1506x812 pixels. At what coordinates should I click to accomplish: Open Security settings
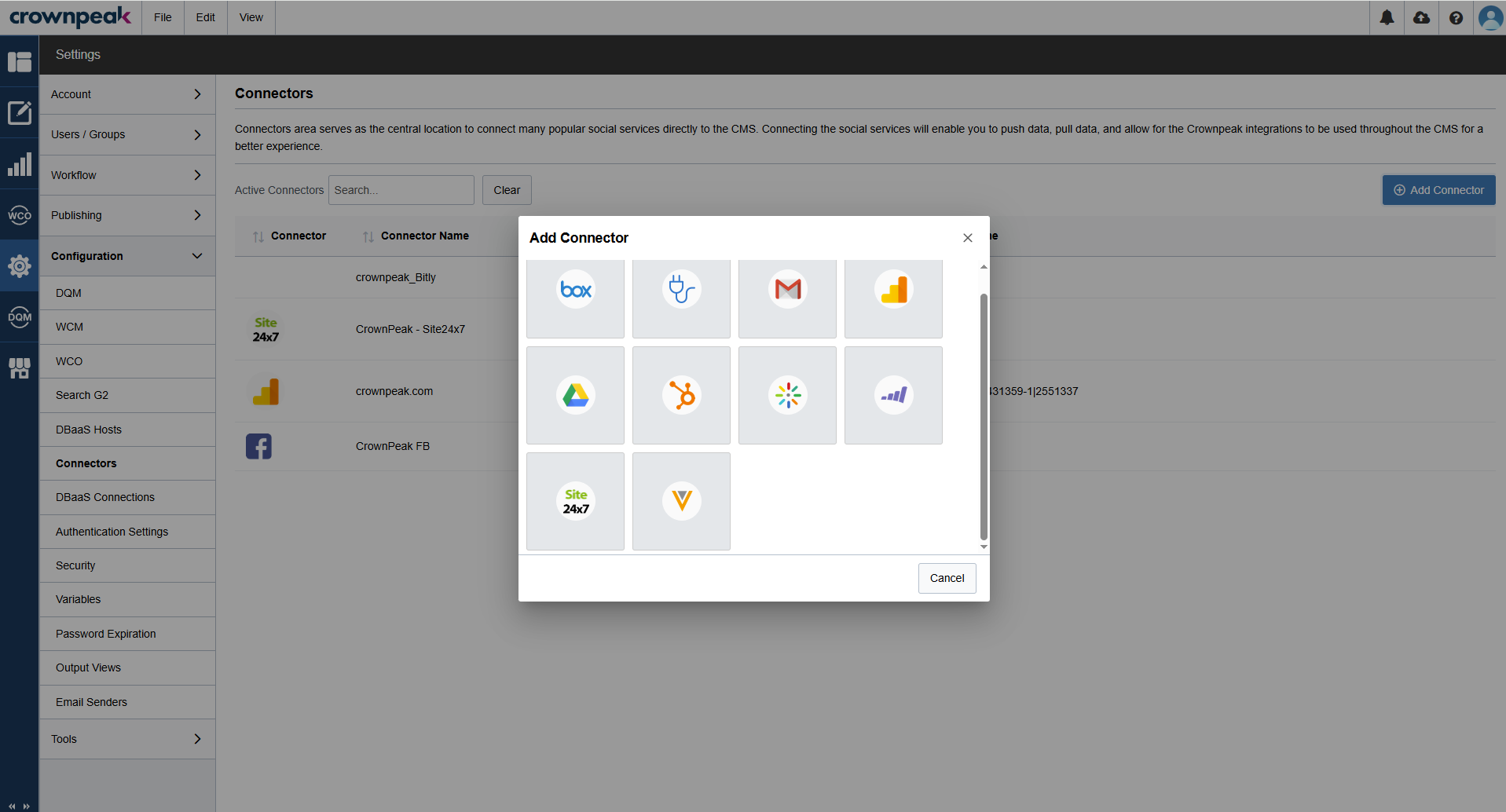[x=127, y=565]
